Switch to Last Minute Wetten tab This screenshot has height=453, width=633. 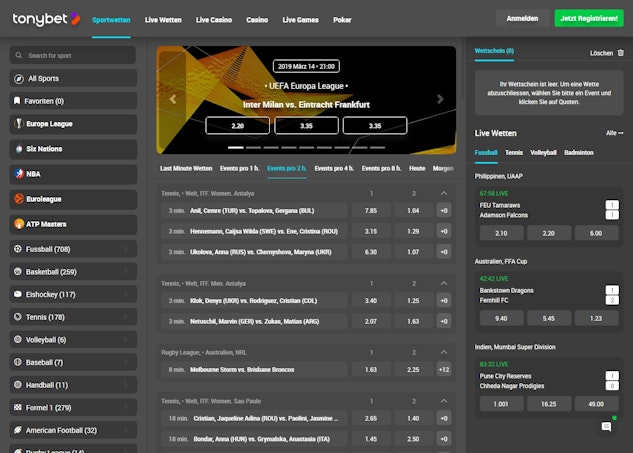pos(186,168)
